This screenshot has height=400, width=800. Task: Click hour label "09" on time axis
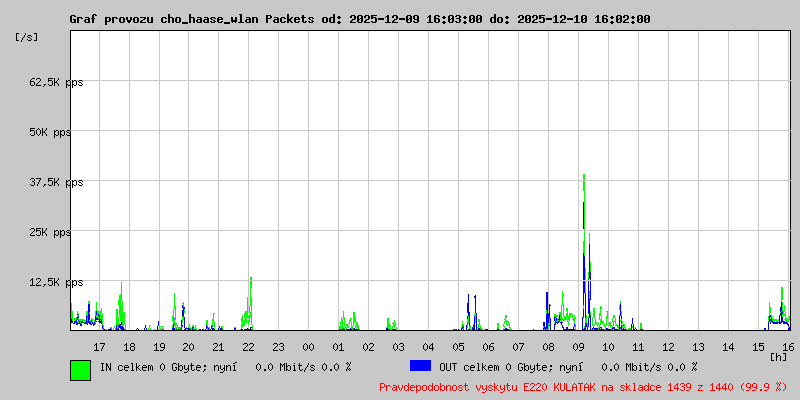point(578,347)
